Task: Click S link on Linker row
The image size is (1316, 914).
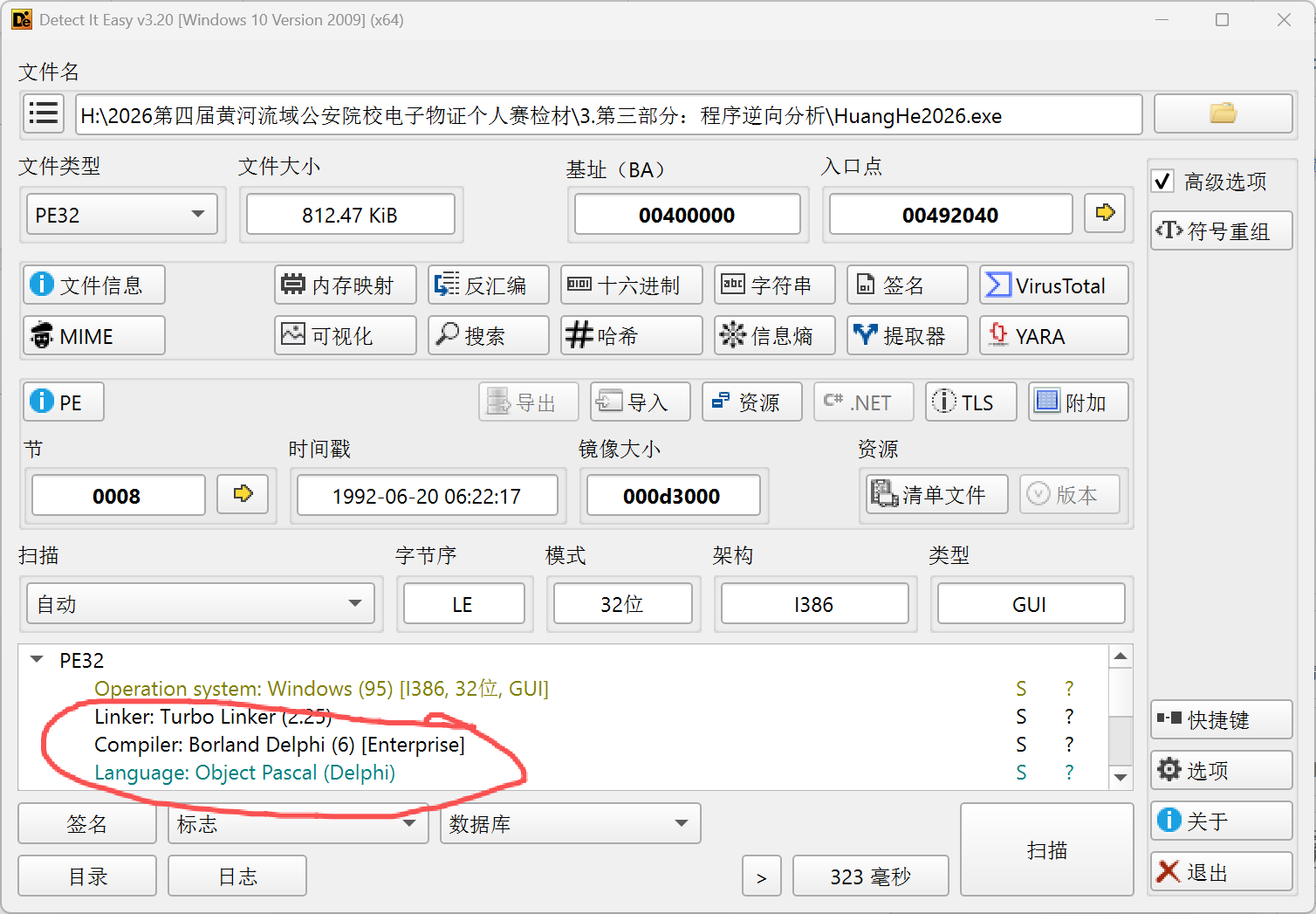Action: coord(1021,717)
